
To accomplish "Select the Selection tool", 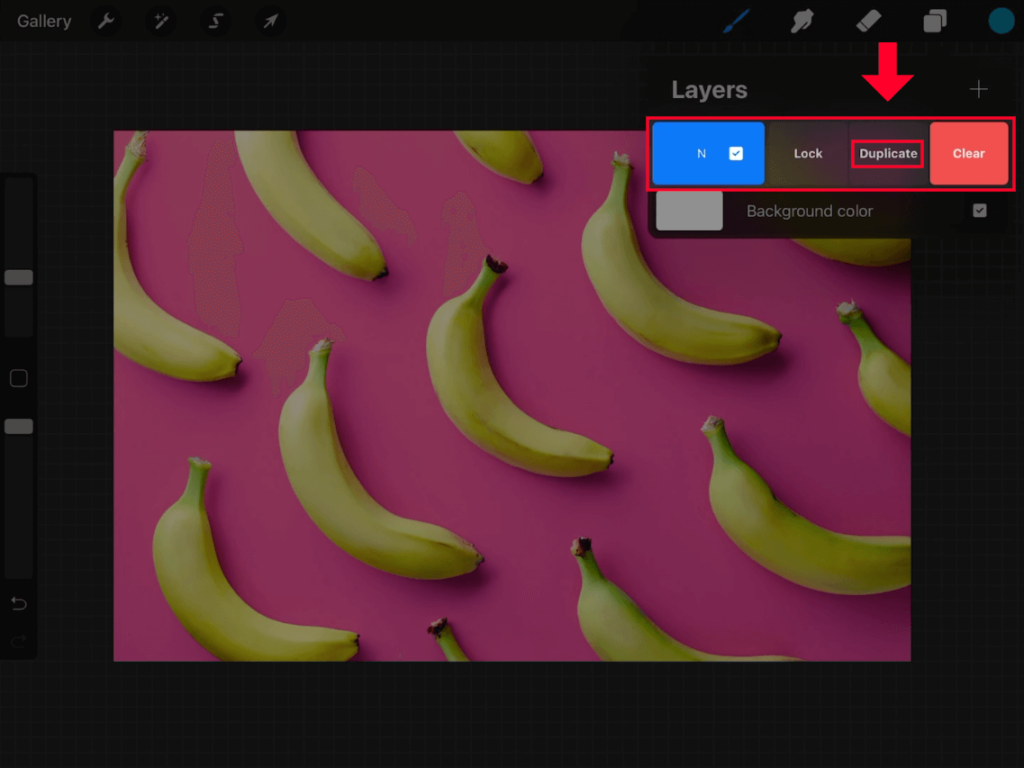I will pos(215,20).
